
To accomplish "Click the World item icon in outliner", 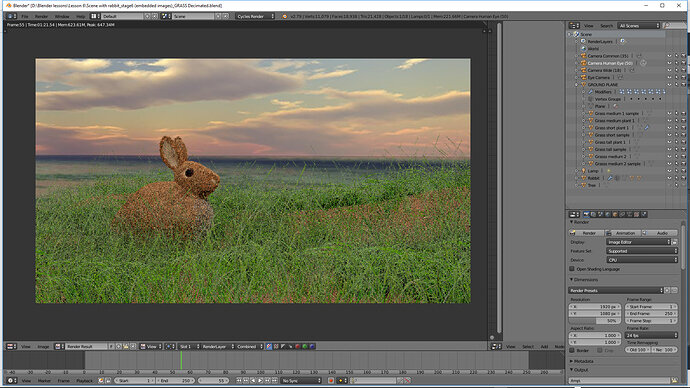I will 584,48.
